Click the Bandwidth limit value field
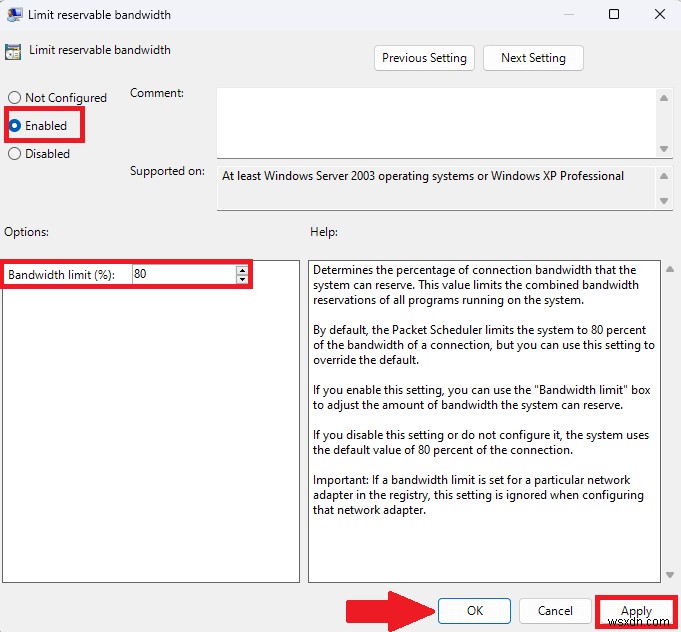The image size is (681, 632). point(184,274)
